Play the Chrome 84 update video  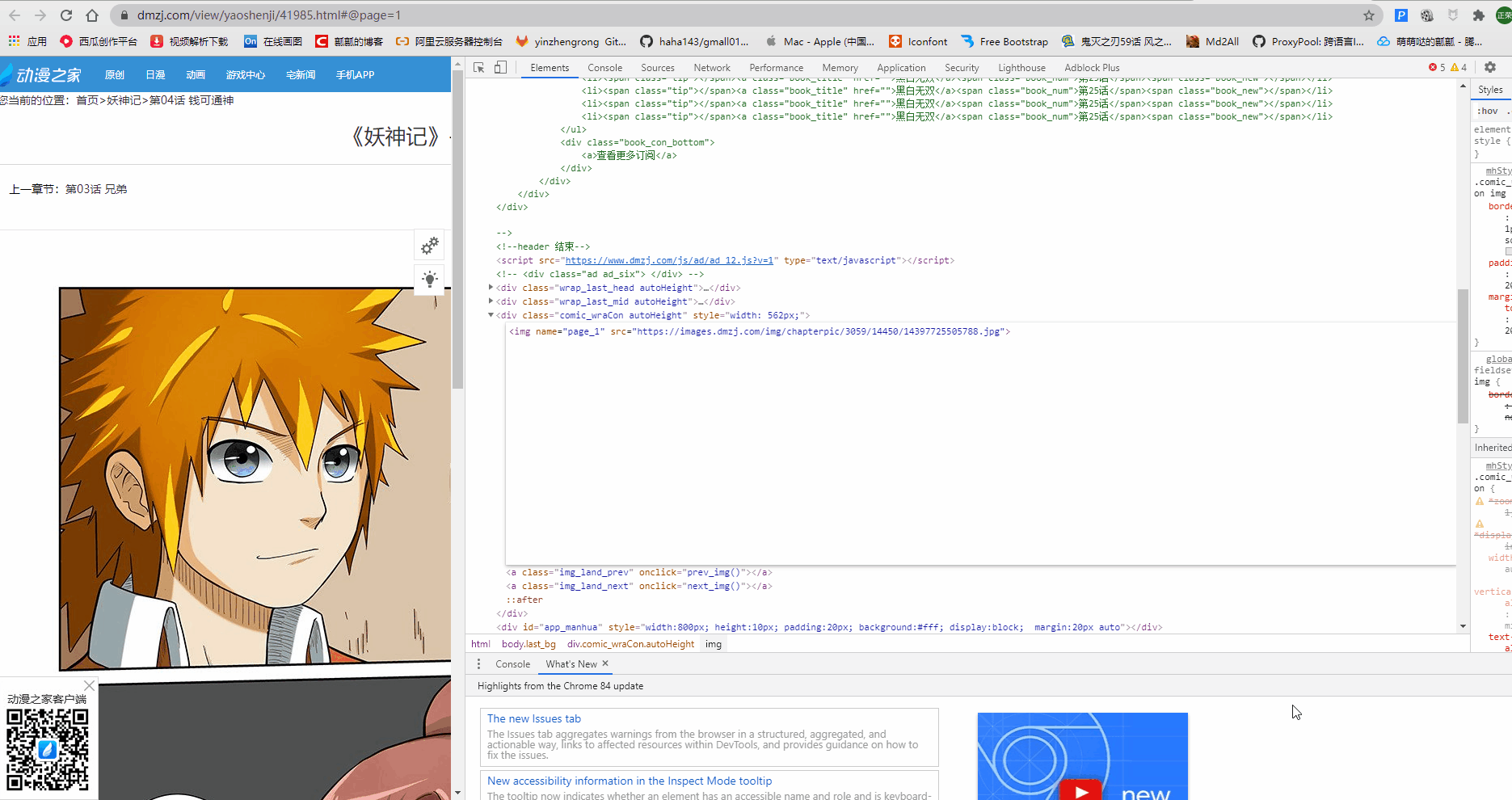1081,791
